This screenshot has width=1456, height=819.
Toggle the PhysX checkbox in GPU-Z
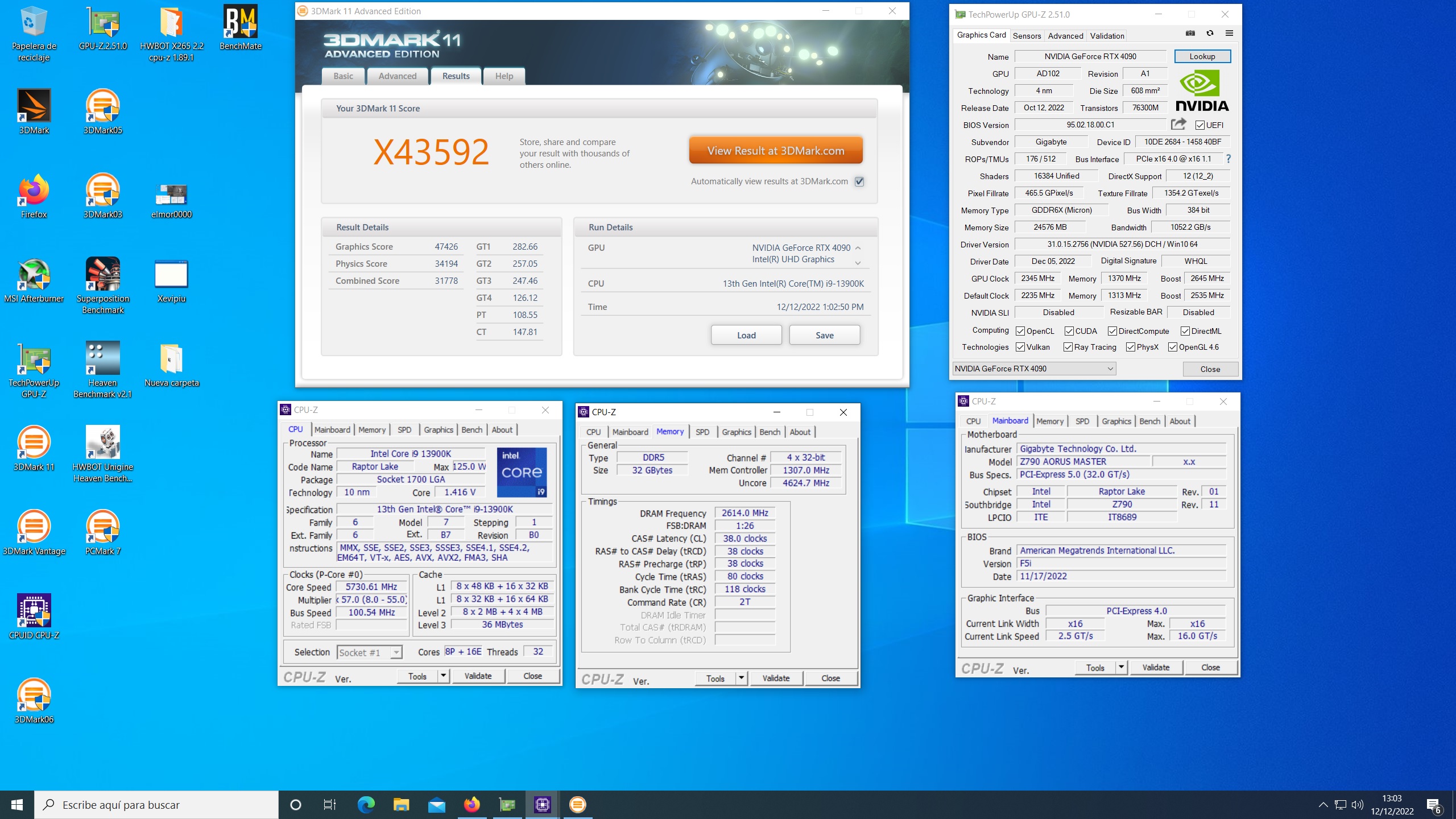(x=1131, y=347)
